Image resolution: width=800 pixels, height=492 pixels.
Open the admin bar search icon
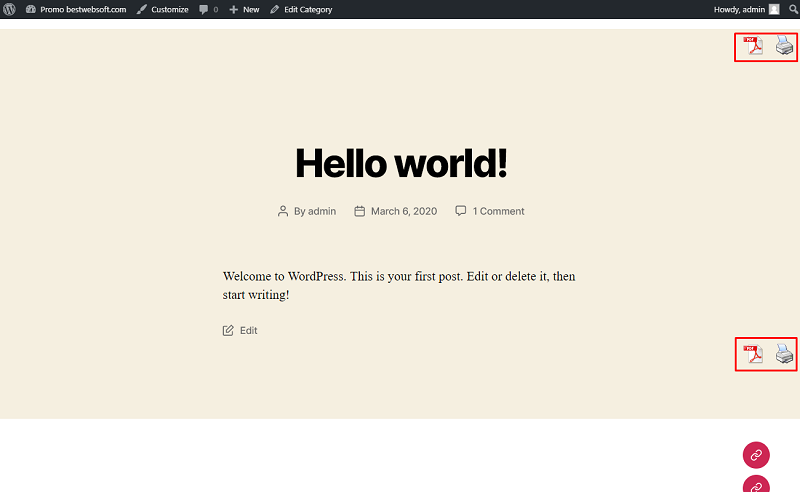click(793, 9)
